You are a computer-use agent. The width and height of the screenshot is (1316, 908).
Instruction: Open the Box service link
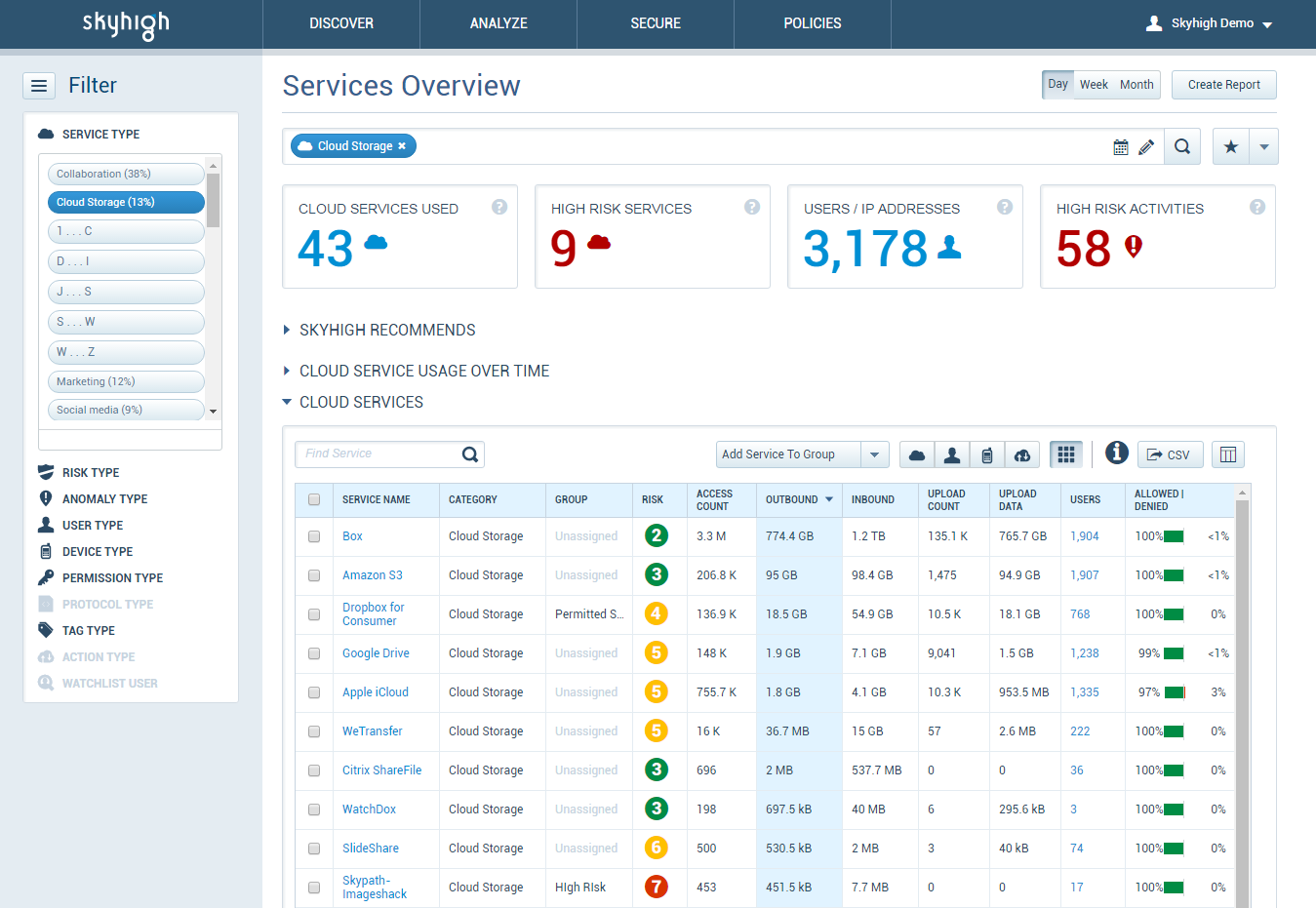coord(352,536)
